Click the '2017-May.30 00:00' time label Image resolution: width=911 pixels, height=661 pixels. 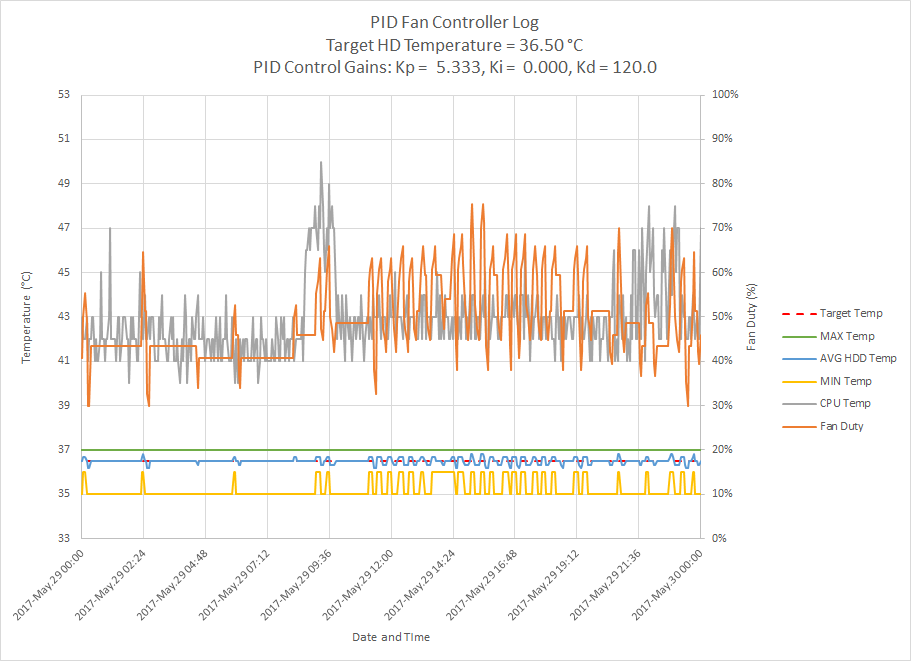(x=668, y=584)
